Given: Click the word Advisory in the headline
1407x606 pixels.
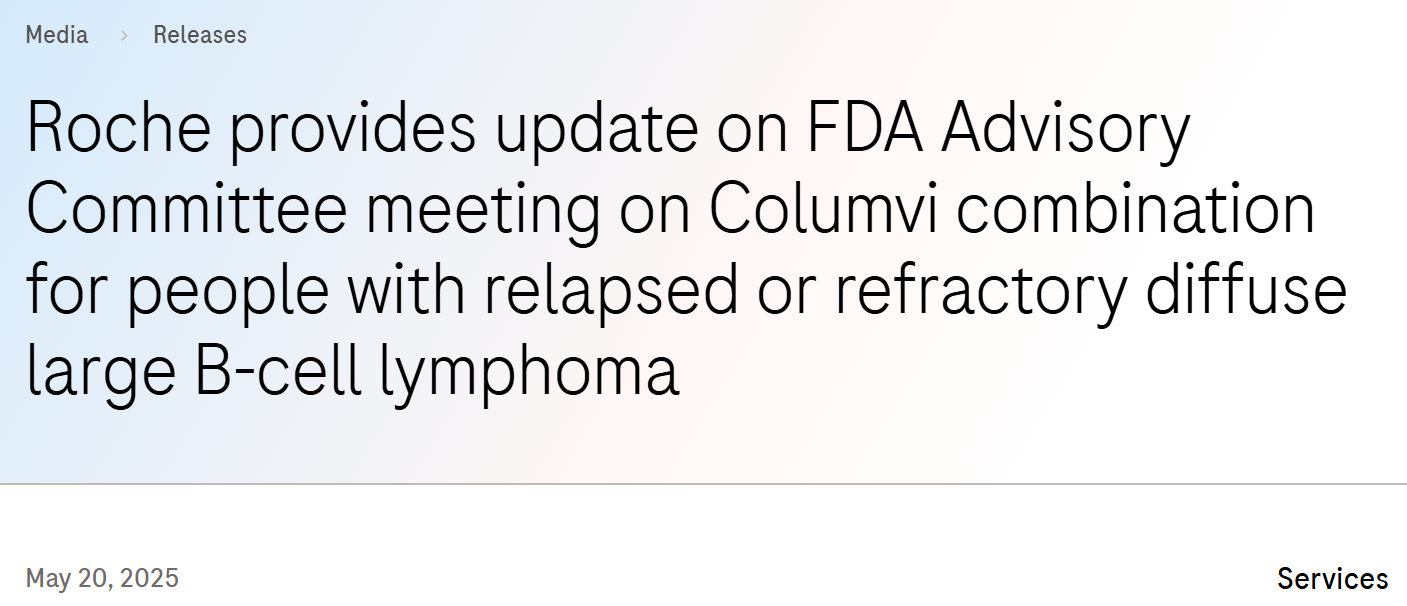Looking at the screenshot, I should point(1067,130).
